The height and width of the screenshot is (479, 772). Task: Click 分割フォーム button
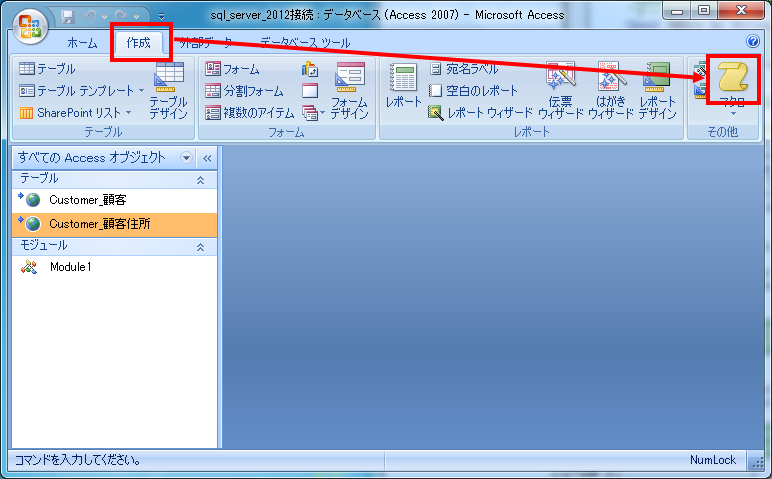point(245,91)
